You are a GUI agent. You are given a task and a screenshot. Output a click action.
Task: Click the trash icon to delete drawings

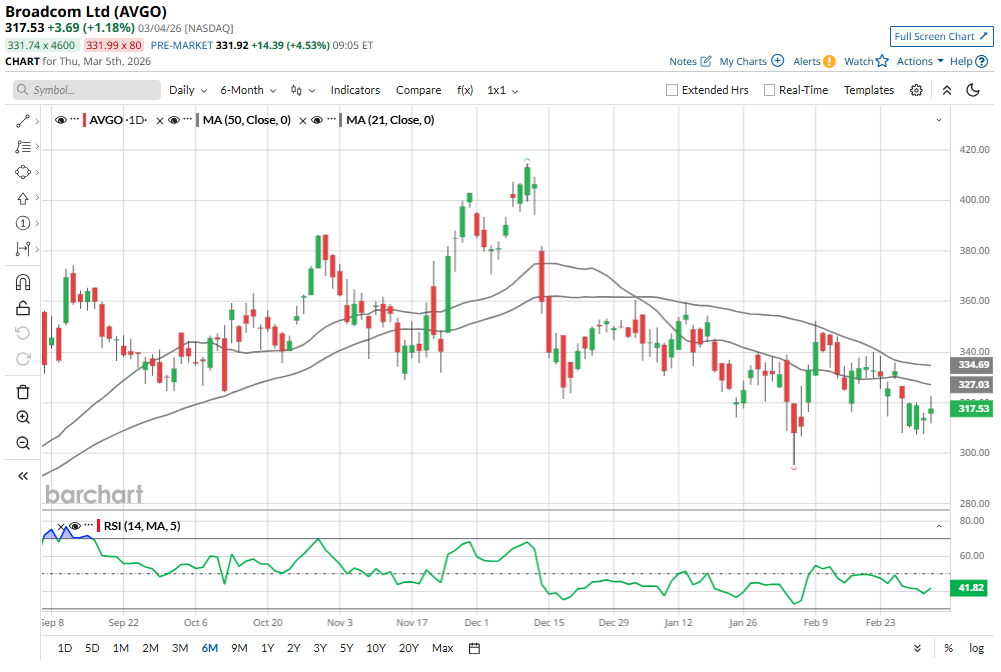coord(23,391)
